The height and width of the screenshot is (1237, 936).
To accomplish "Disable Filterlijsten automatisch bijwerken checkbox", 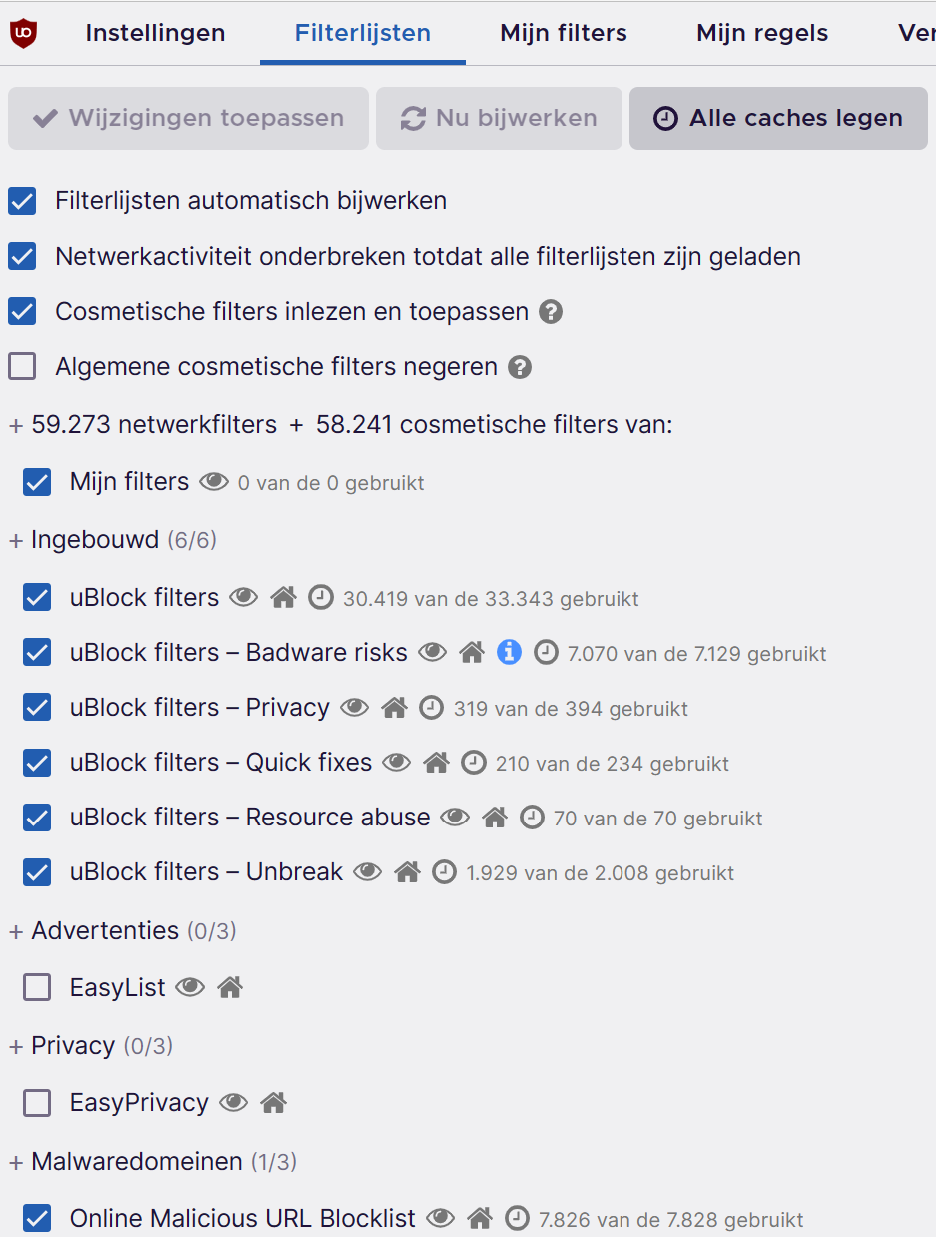I will pos(22,201).
